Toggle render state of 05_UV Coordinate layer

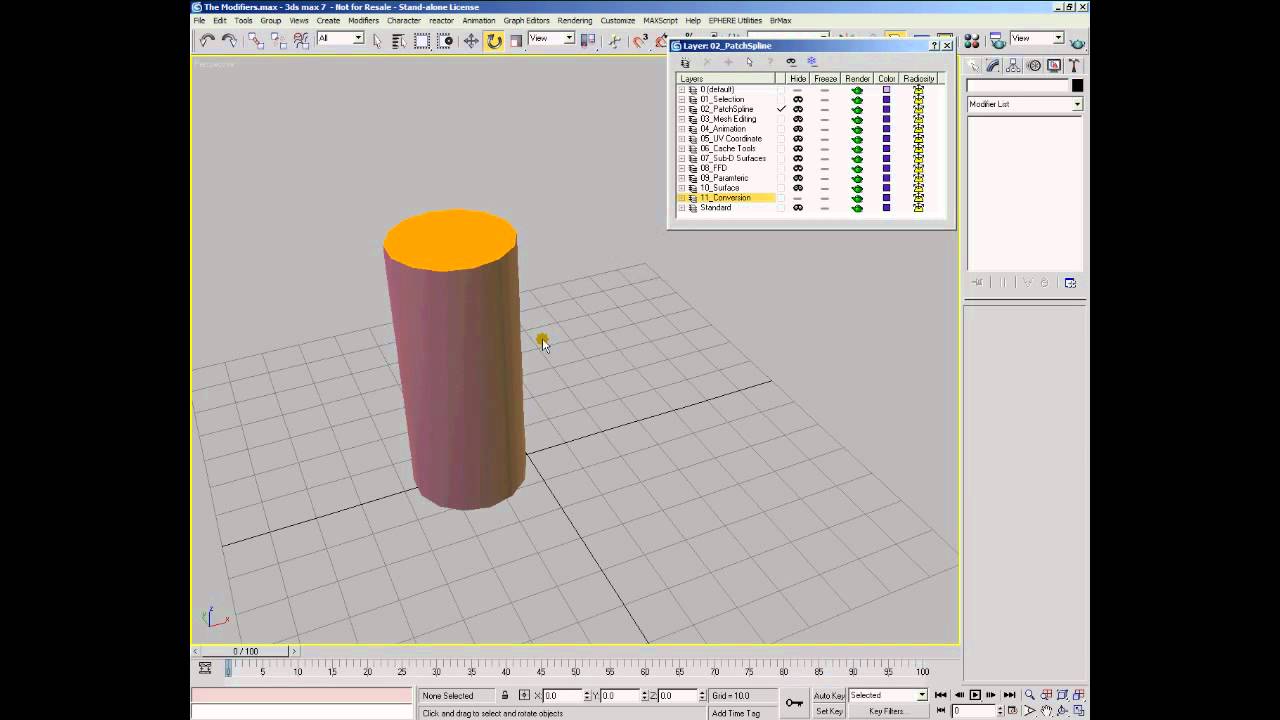point(857,139)
